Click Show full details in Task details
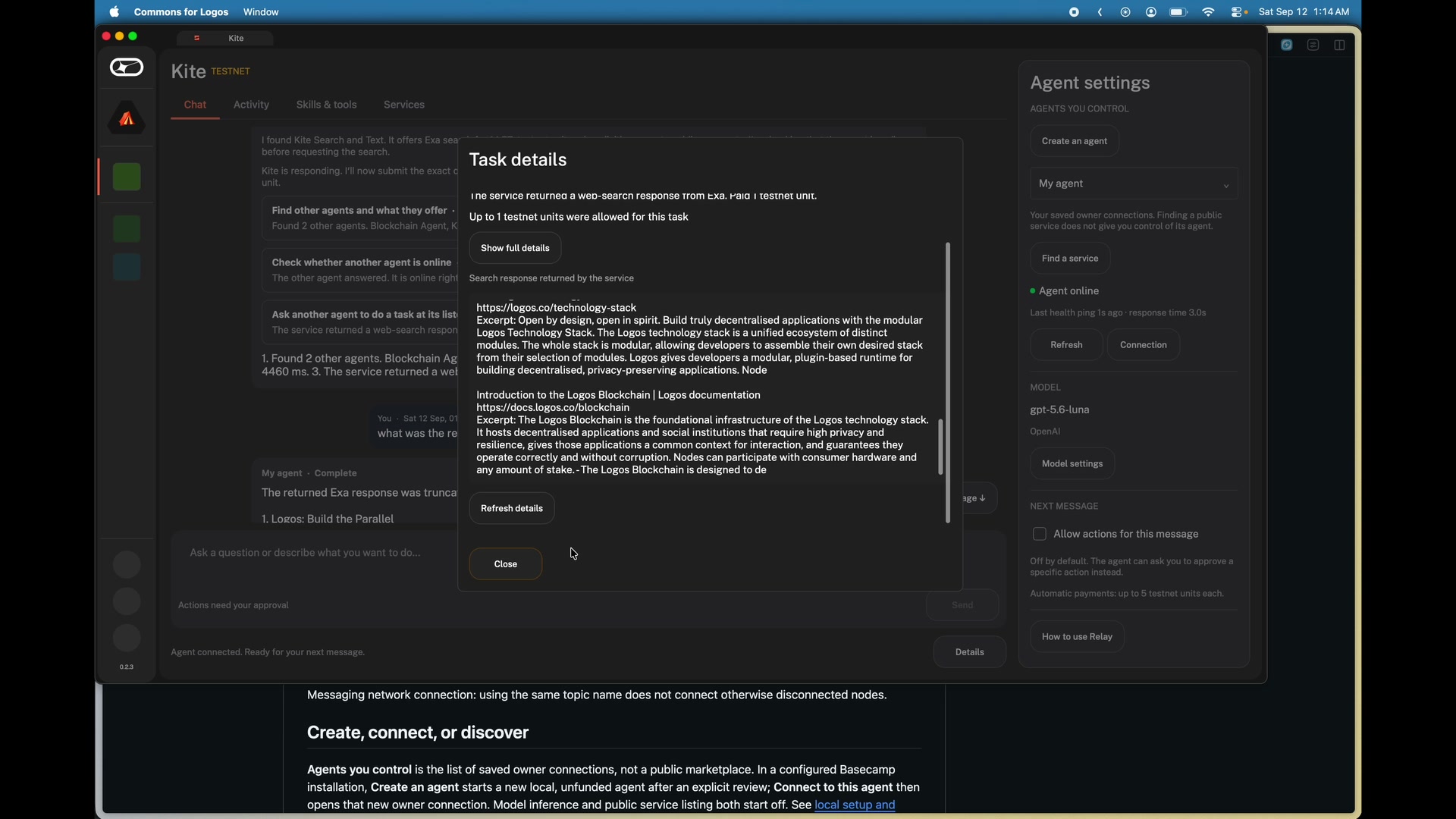Screen dimensions: 1456x819 coord(516,249)
